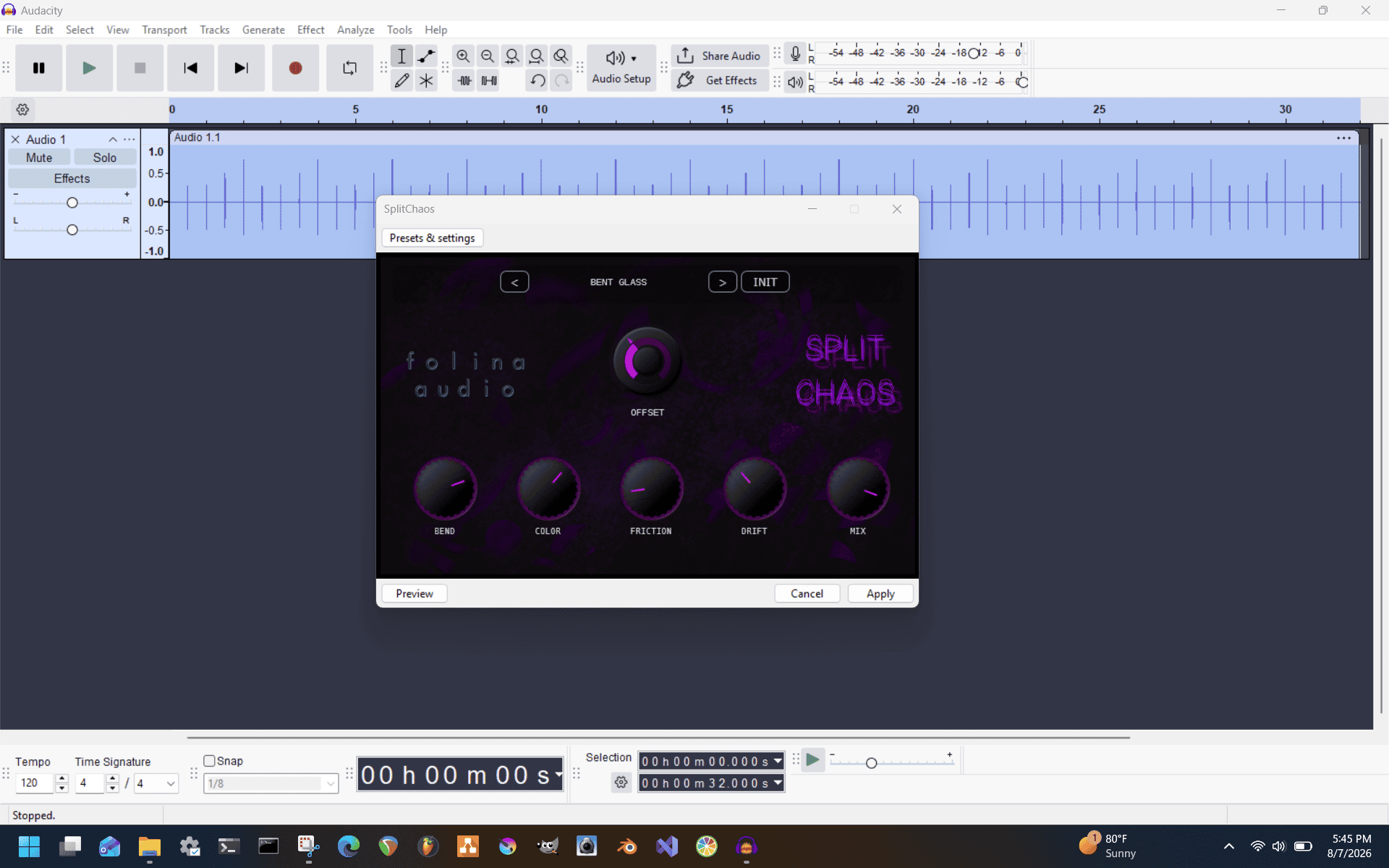
Task: Enable the Snap checkbox
Action: point(210,761)
